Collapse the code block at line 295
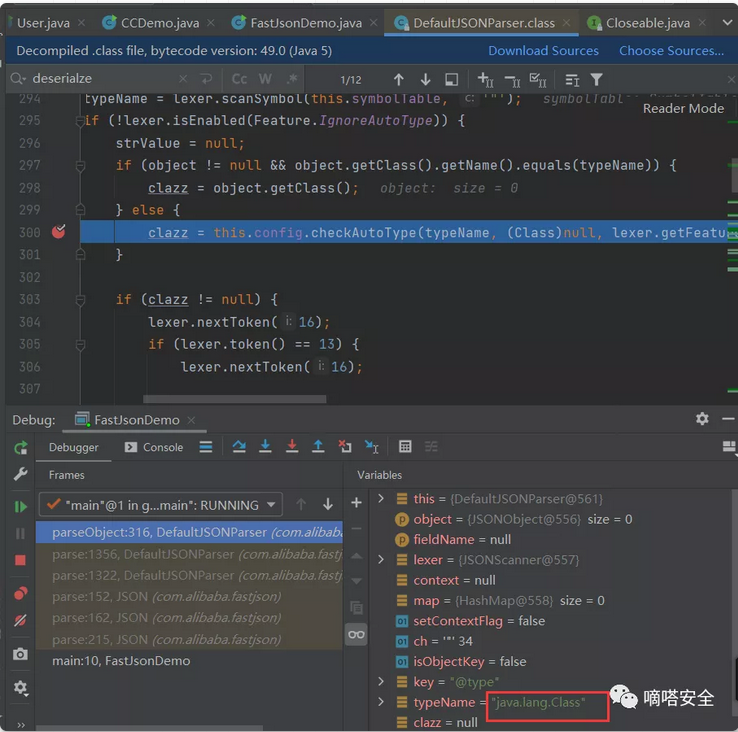The height and width of the screenshot is (732, 738). pyautogui.click(x=80, y=121)
